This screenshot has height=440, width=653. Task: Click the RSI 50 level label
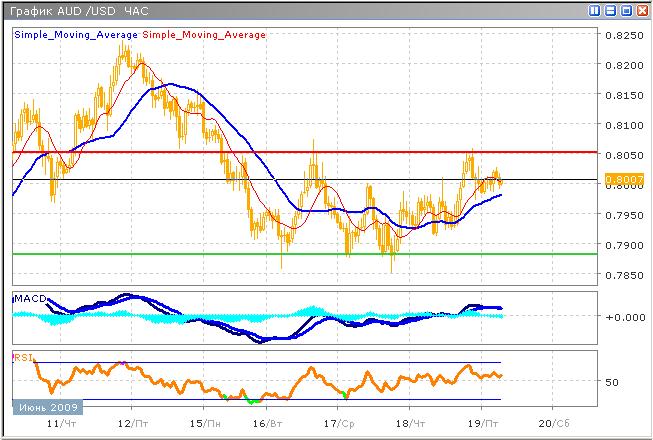coord(613,382)
